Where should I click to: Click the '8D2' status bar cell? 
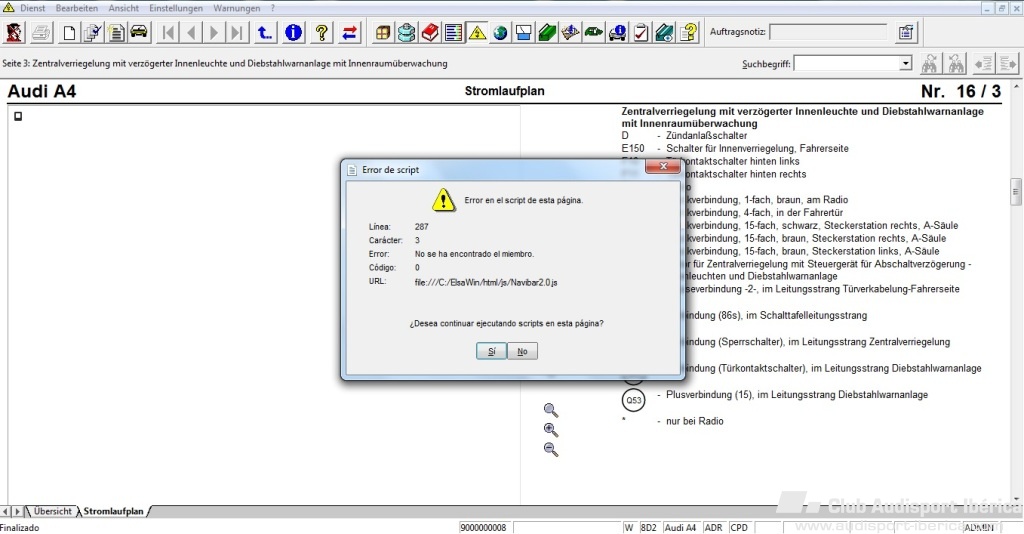pos(648,527)
